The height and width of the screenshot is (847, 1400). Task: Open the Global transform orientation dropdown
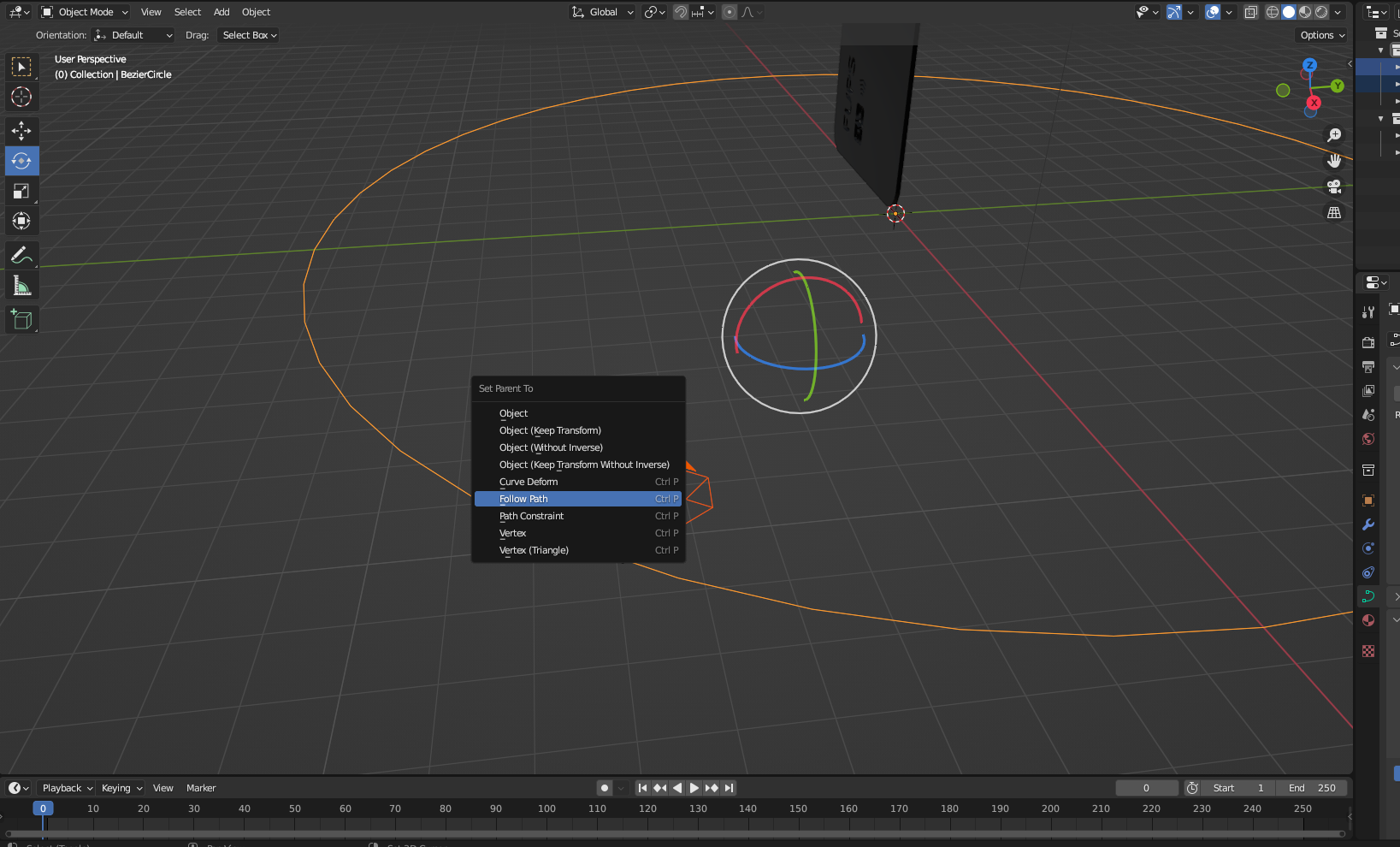pyautogui.click(x=603, y=12)
